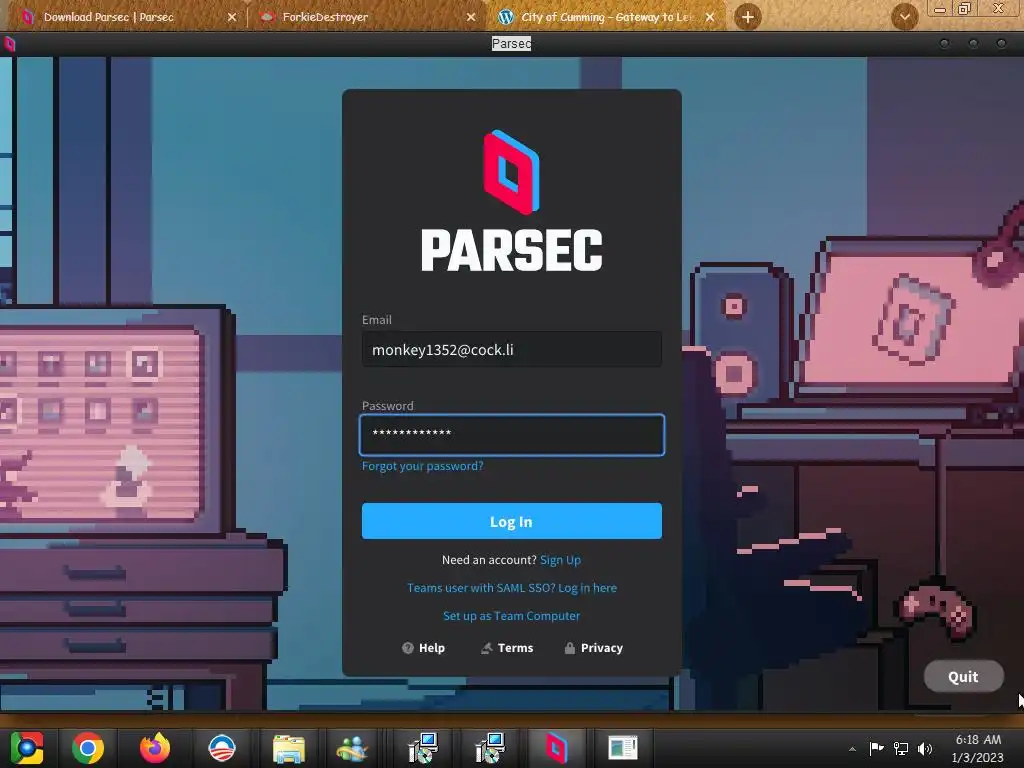The image size is (1024, 768).
Task: Click the WordPress favicon on City tab
Action: pos(506,17)
